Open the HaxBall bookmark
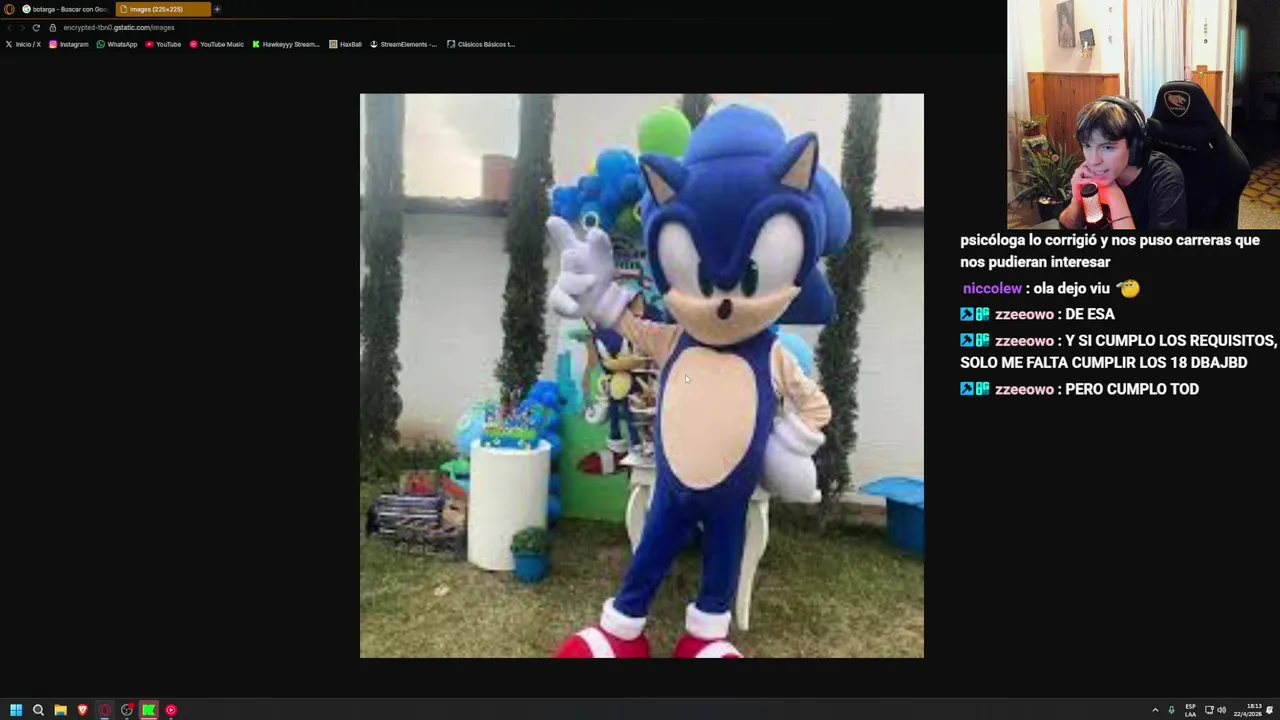Image resolution: width=1280 pixels, height=720 pixels. point(345,44)
